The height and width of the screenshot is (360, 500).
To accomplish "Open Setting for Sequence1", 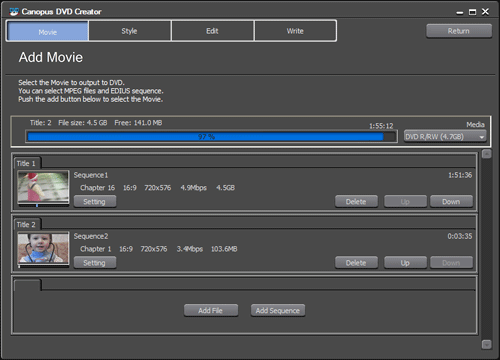I will [x=95, y=202].
